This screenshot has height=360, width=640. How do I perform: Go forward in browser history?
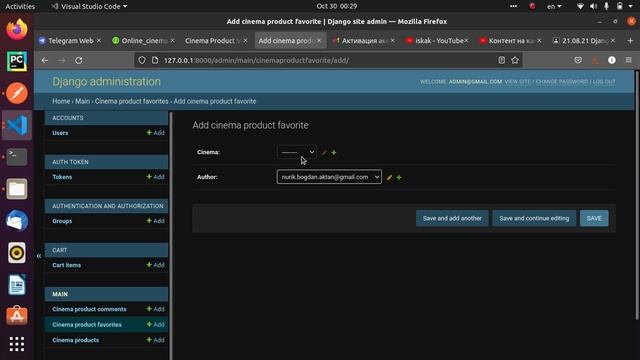tap(62, 60)
